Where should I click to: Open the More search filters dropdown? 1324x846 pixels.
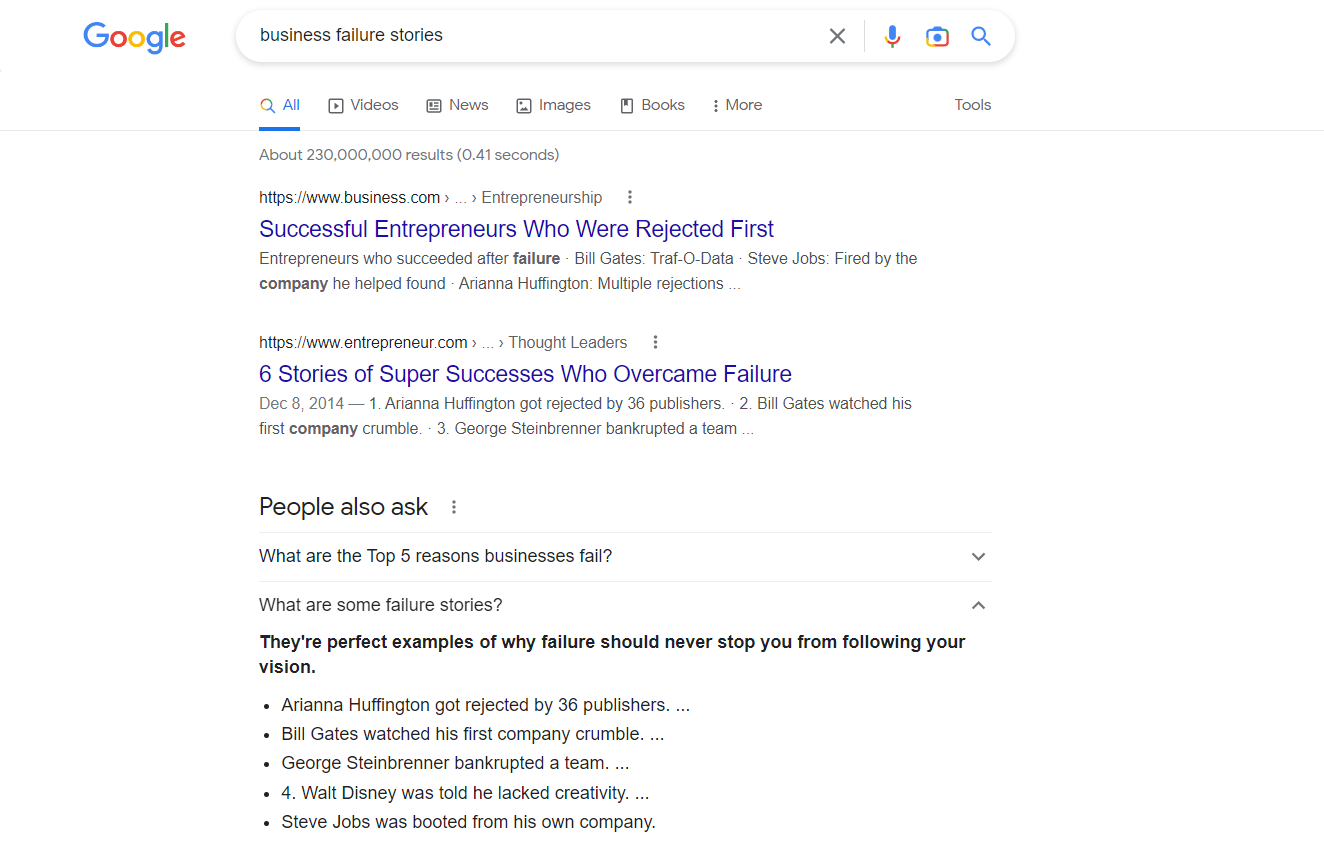(737, 105)
